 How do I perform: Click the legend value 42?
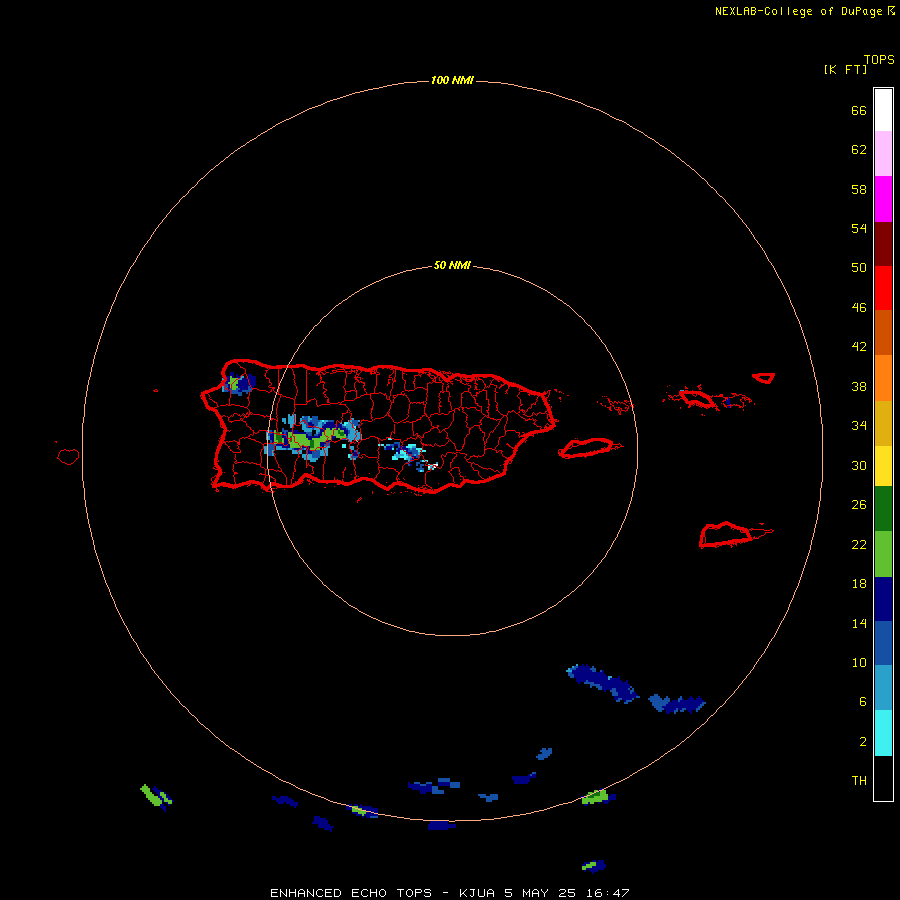pos(859,347)
